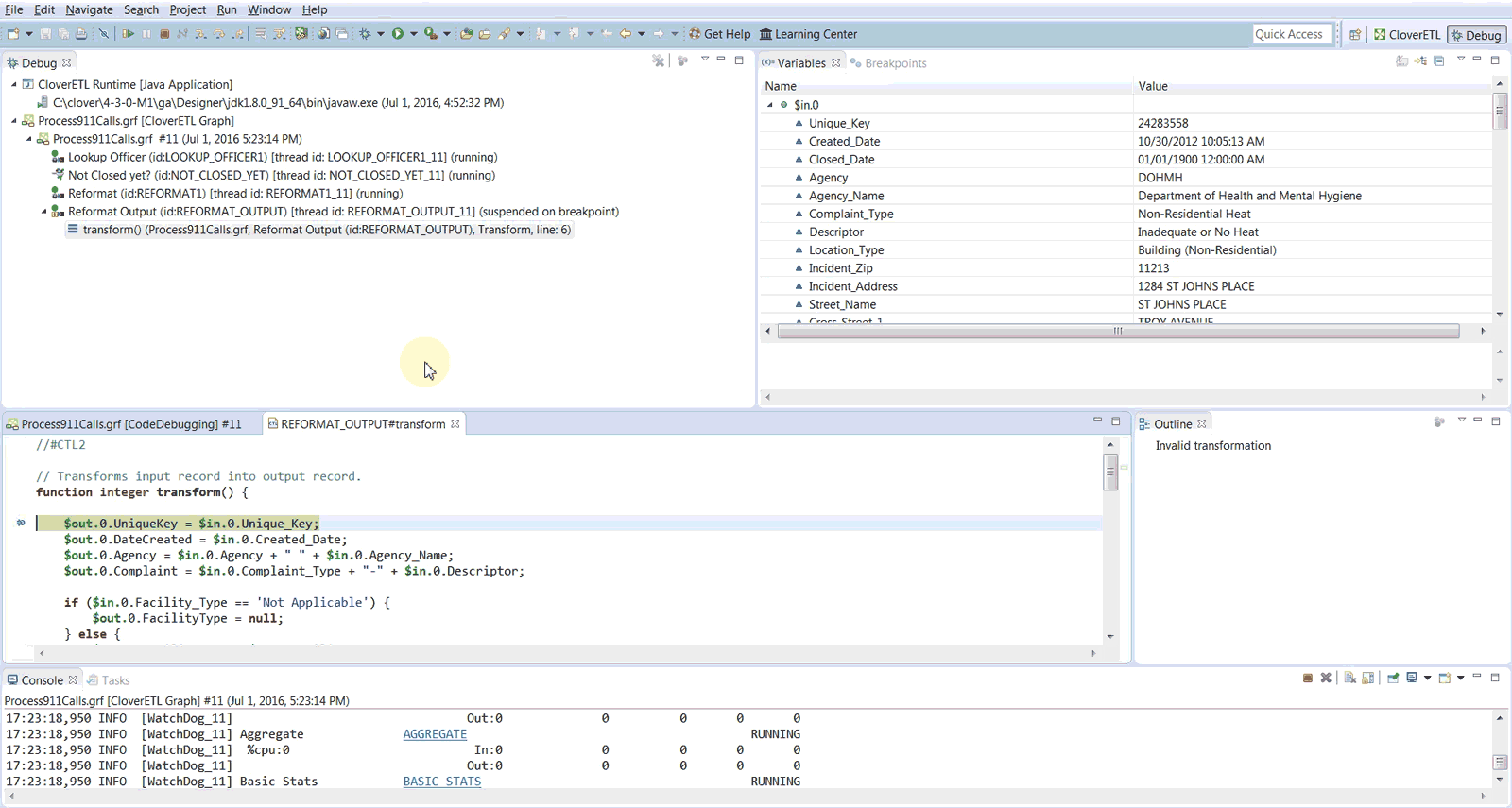1512x808 pixels.
Task: Click the Debug bug launch icon
Action: point(365,34)
